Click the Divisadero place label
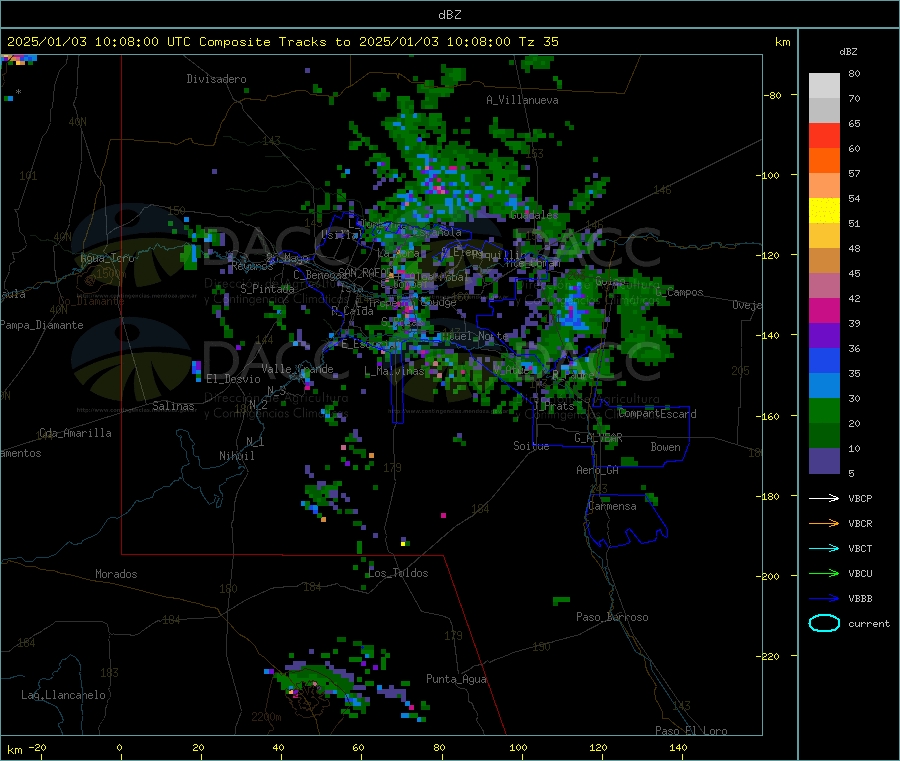The width and height of the screenshot is (900, 761). coord(216,79)
